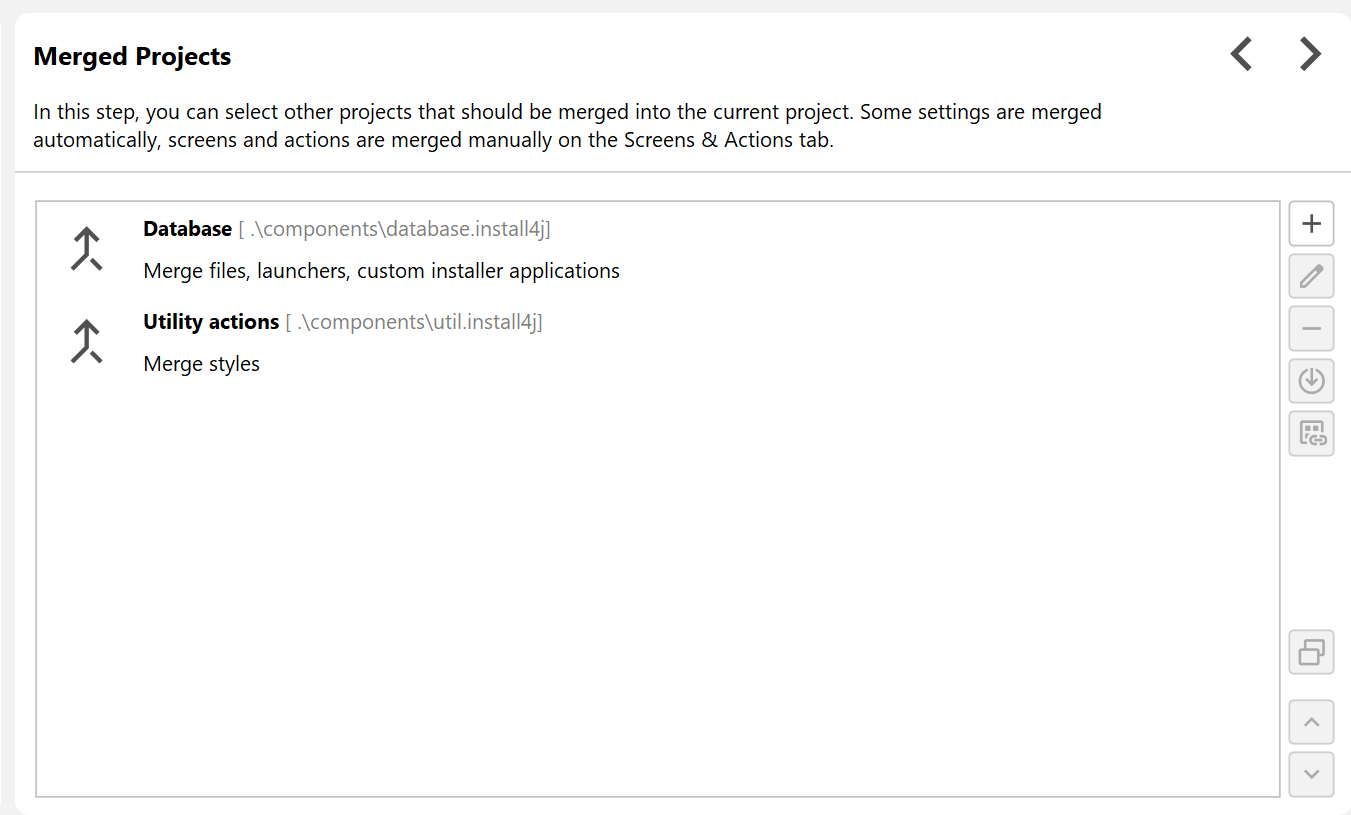Screen dimensions: 1351x815
Task: Select the Utility actions merged project
Action: click(x=211, y=322)
